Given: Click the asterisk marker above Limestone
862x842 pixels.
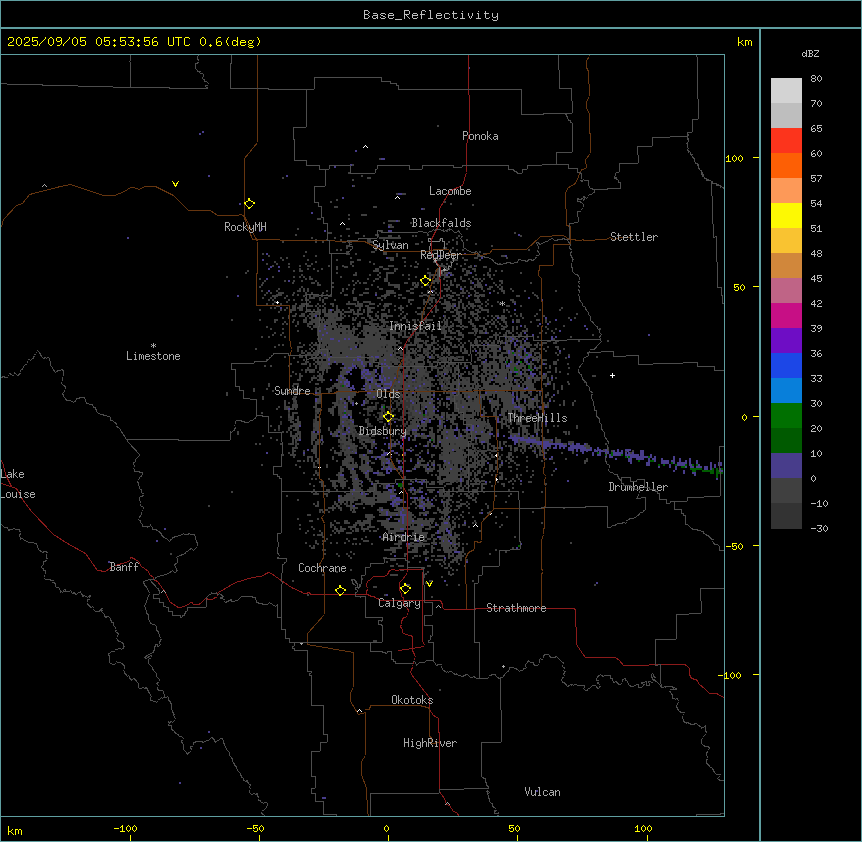Looking at the screenshot, I should pos(153,346).
